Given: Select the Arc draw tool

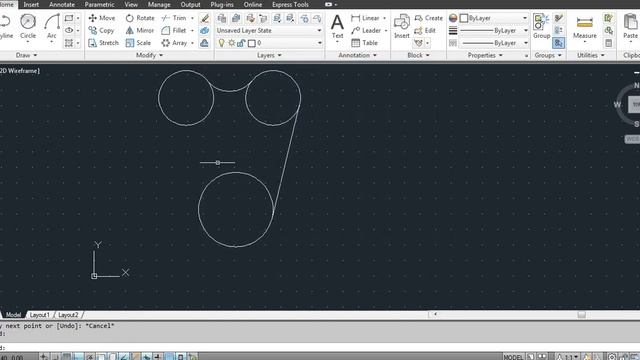Looking at the screenshot, I should point(52,27).
